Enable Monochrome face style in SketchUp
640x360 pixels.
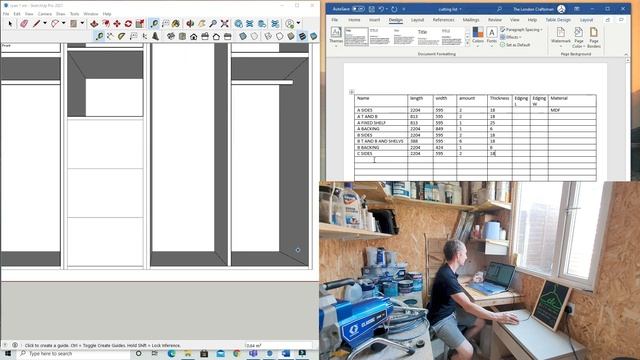pyautogui.click(x=313, y=36)
